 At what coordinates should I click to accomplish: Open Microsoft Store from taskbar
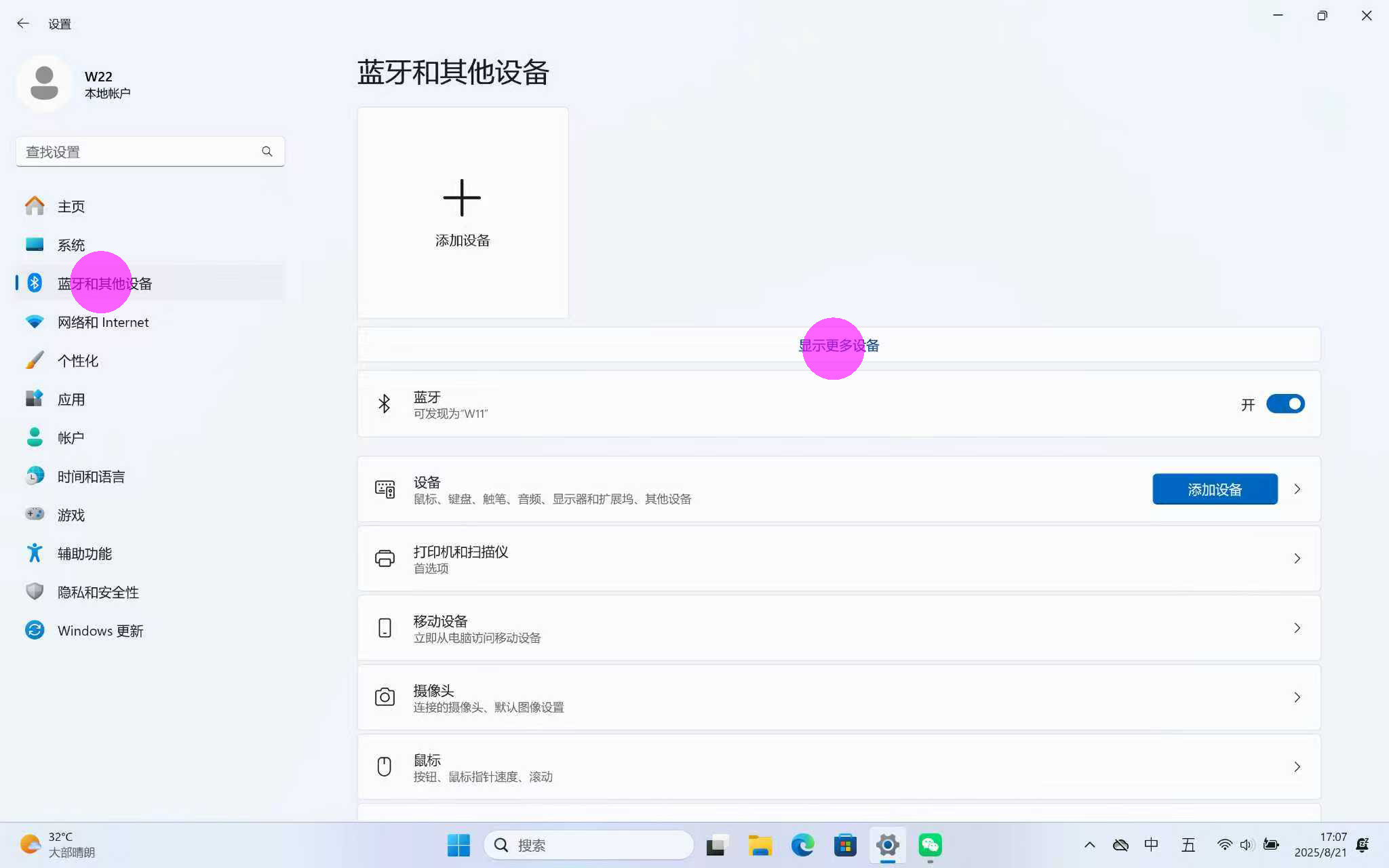pyautogui.click(x=845, y=845)
